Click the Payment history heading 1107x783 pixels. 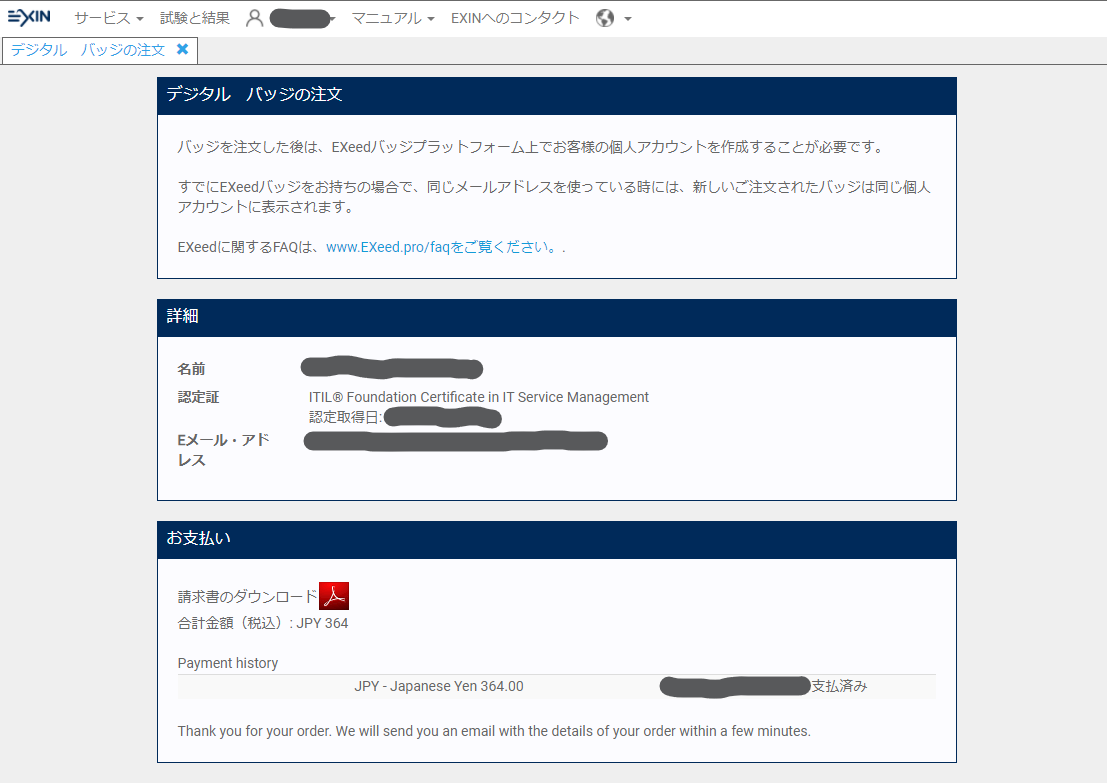pyautogui.click(x=227, y=663)
